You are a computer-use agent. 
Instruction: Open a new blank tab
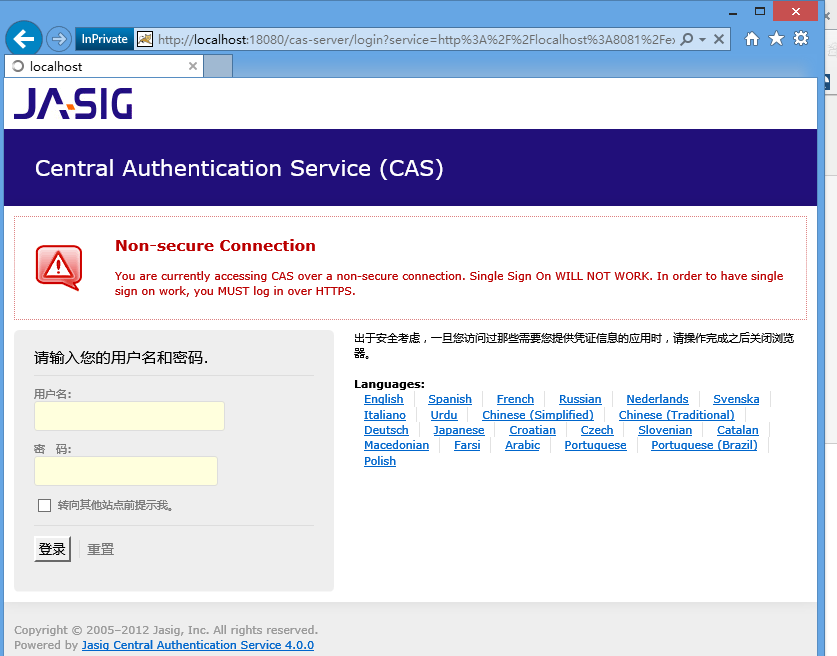click(218, 66)
